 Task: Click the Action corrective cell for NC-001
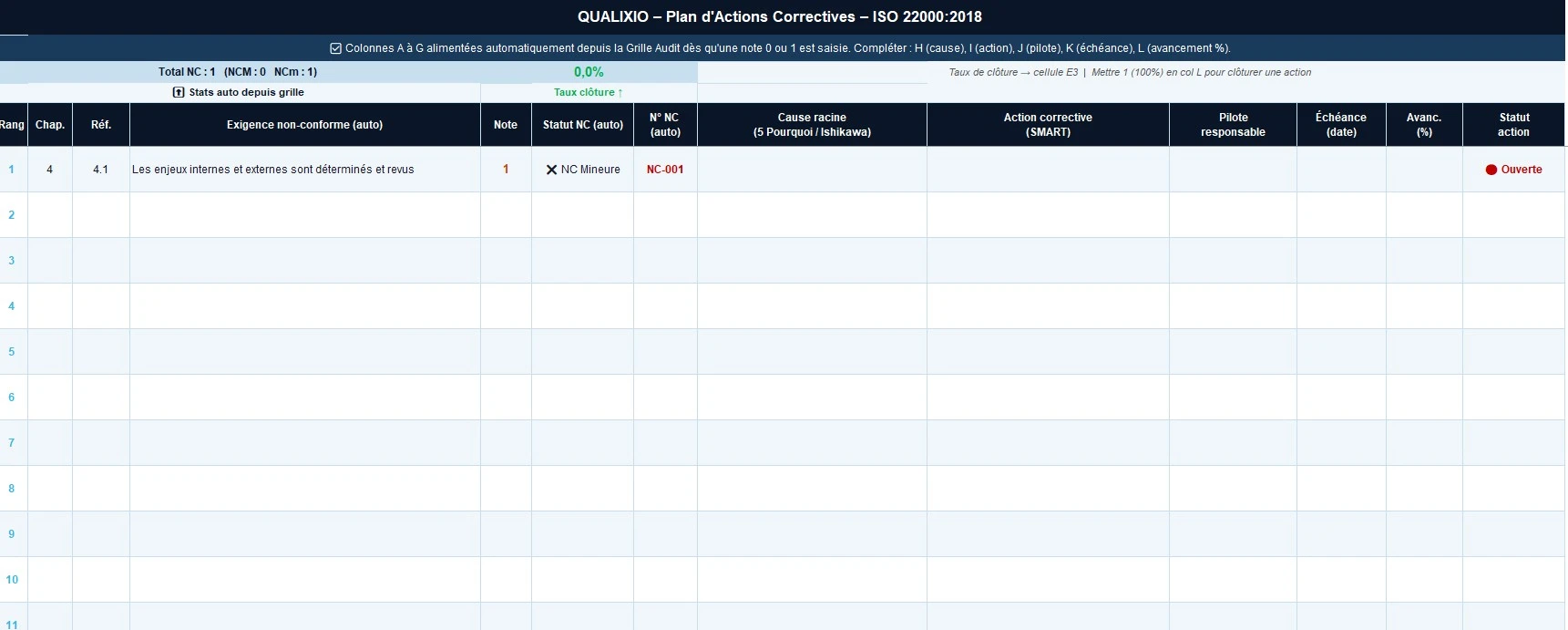click(1048, 170)
